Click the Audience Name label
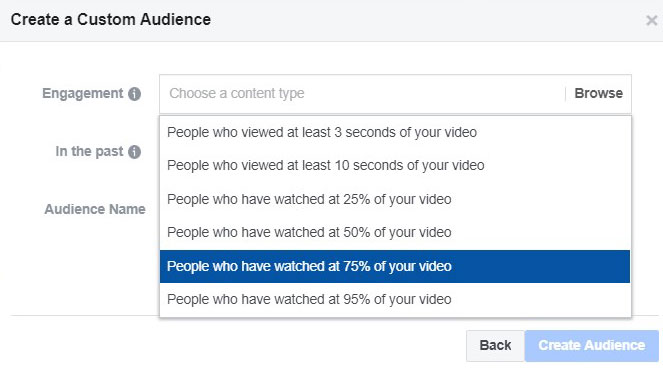 [95, 209]
